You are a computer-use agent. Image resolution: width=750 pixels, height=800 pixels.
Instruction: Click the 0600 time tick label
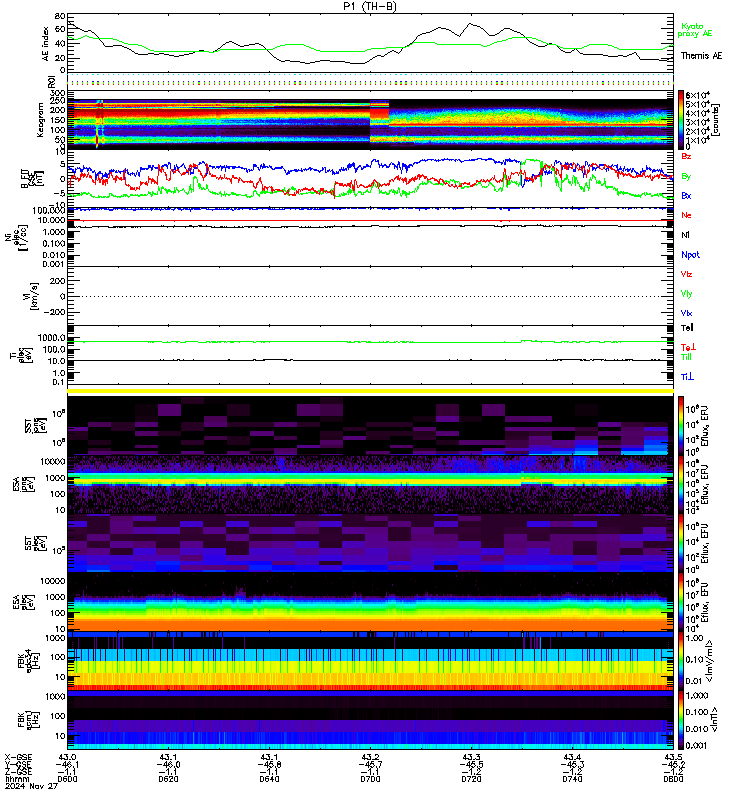coord(67,779)
